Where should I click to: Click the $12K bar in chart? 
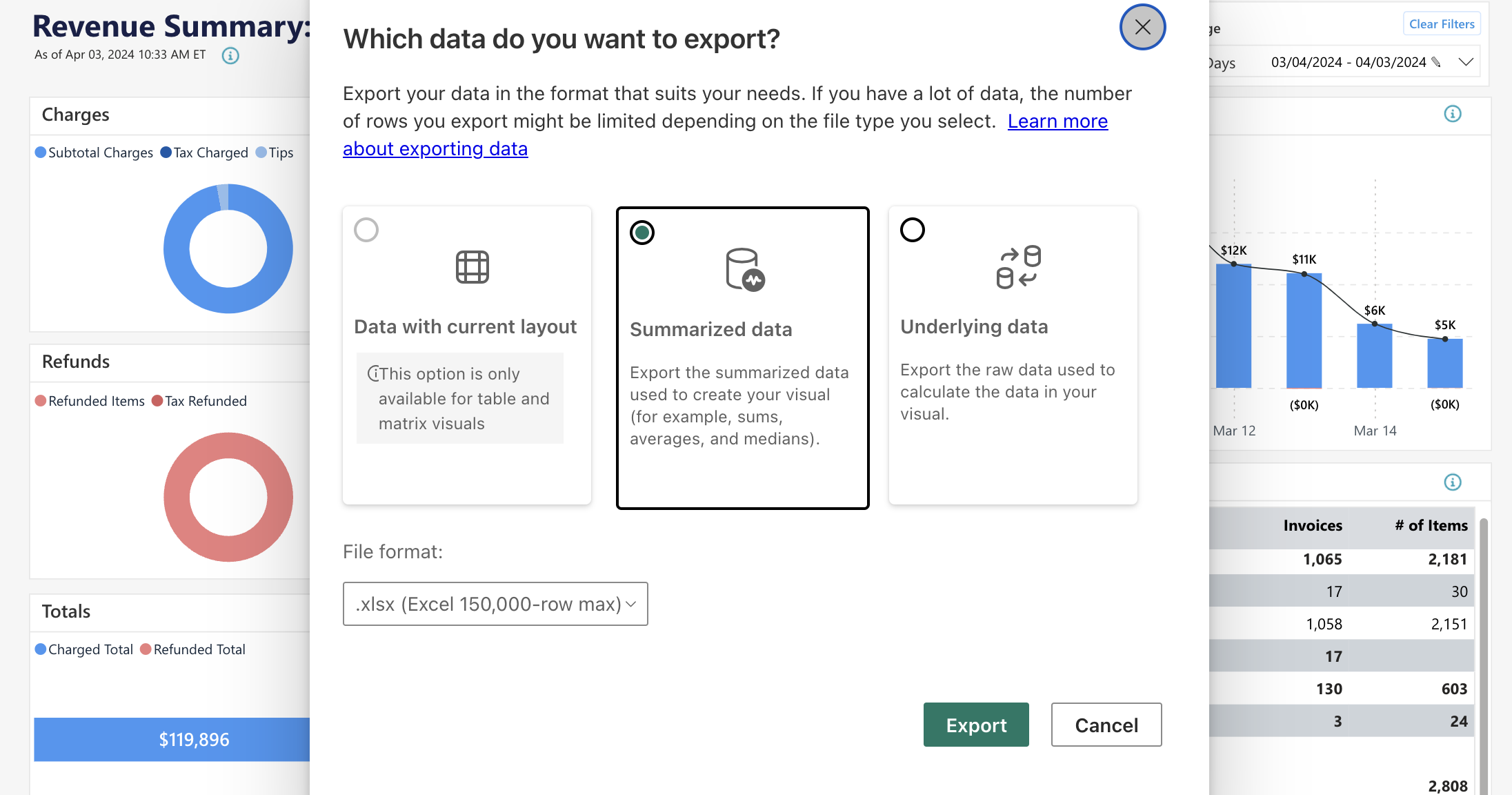pyautogui.click(x=1233, y=326)
